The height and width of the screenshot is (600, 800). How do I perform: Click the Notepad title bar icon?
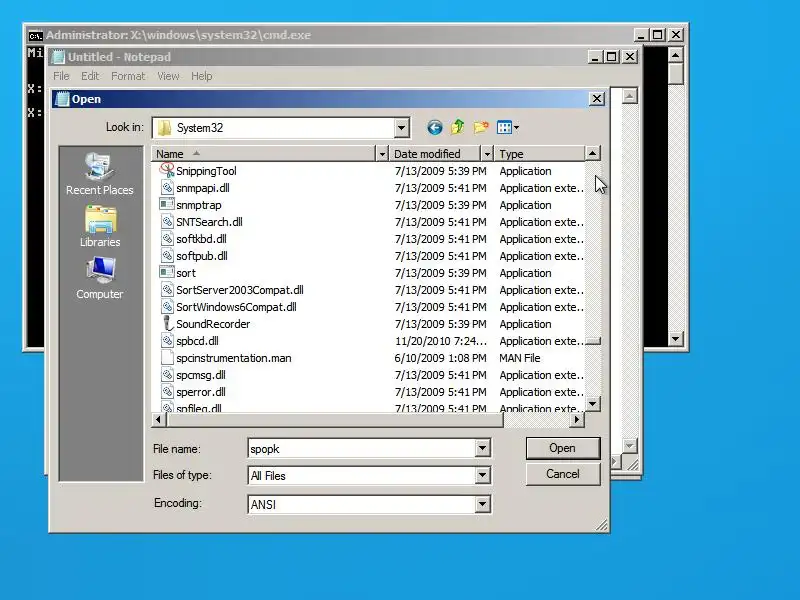(59, 57)
